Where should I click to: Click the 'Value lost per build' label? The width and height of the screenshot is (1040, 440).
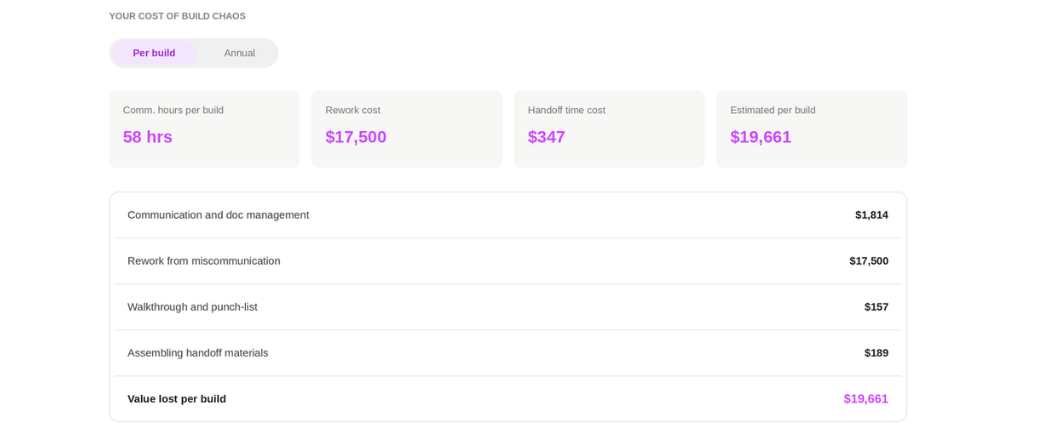tap(176, 399)
